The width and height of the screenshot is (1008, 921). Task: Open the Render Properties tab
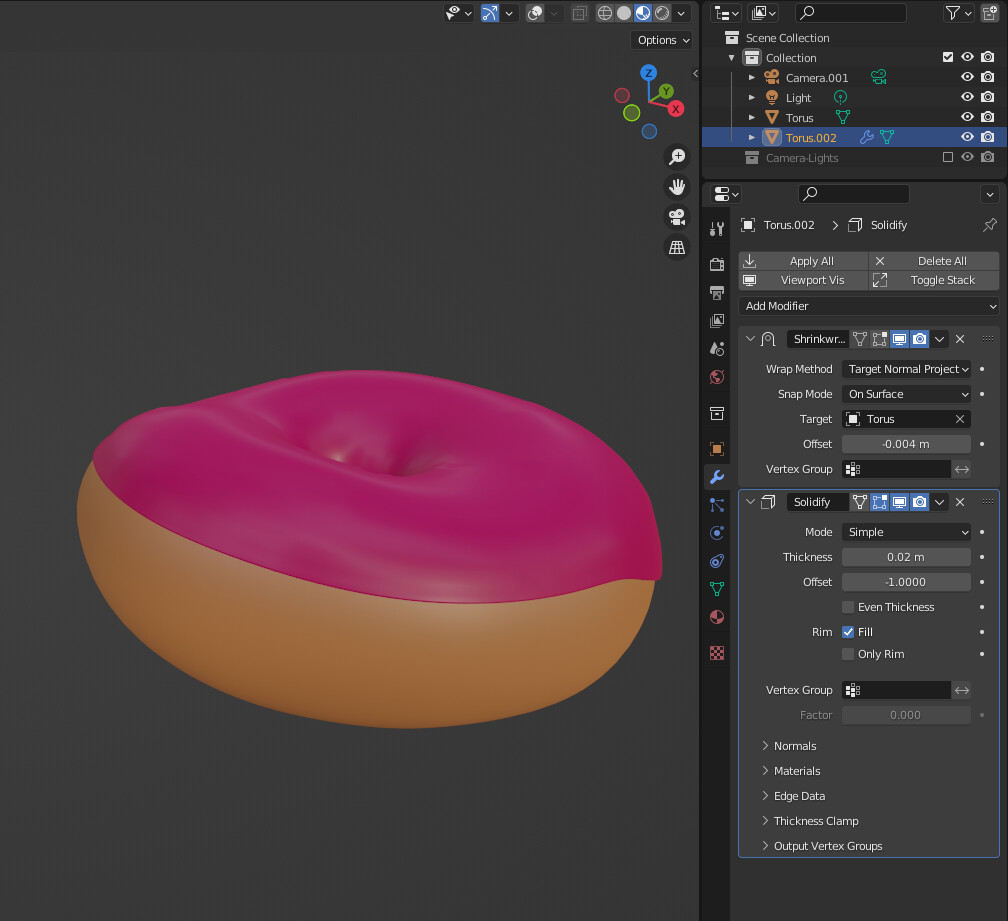coord(716,264)
